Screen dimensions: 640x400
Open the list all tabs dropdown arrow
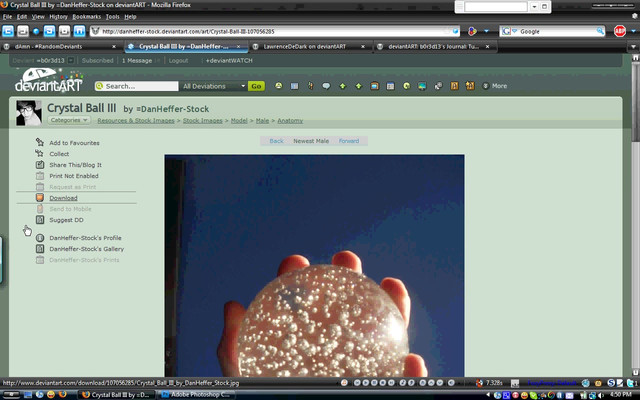click(633, 47)
